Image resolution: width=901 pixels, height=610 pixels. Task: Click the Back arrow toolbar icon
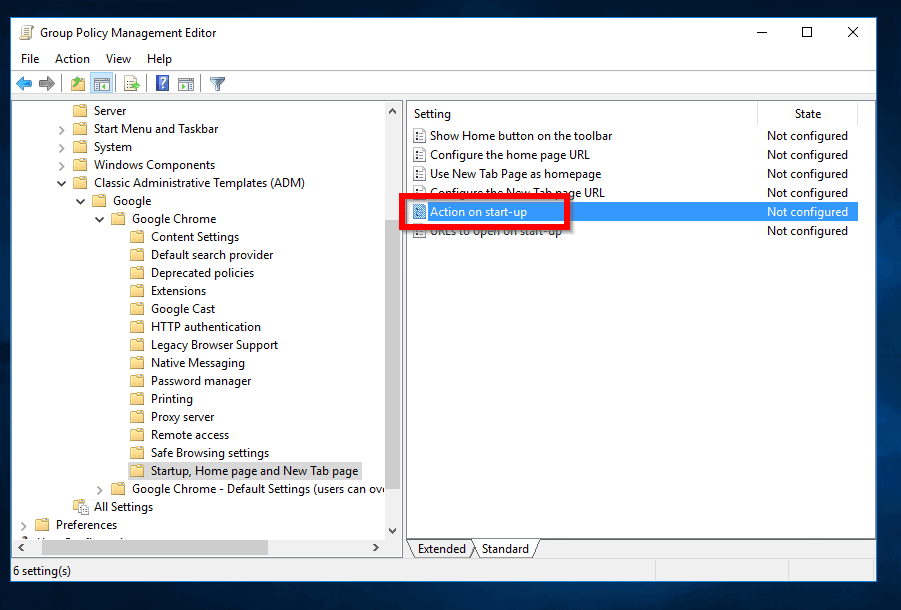pos(24,84)
